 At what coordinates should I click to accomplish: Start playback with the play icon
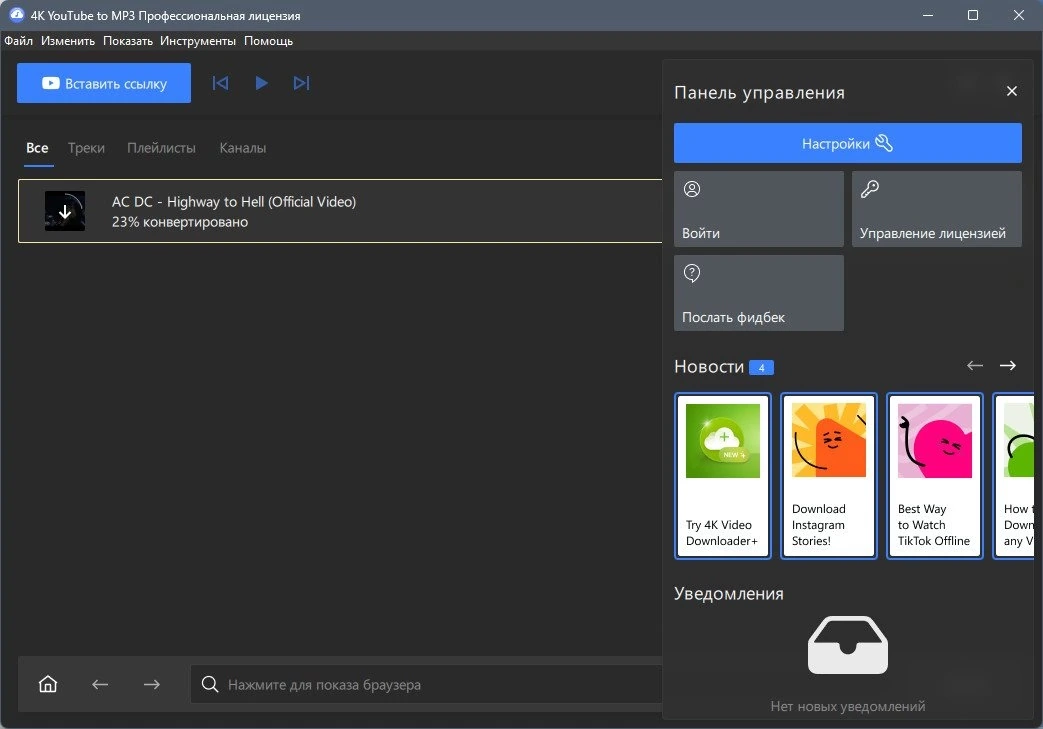pos(261,83)
